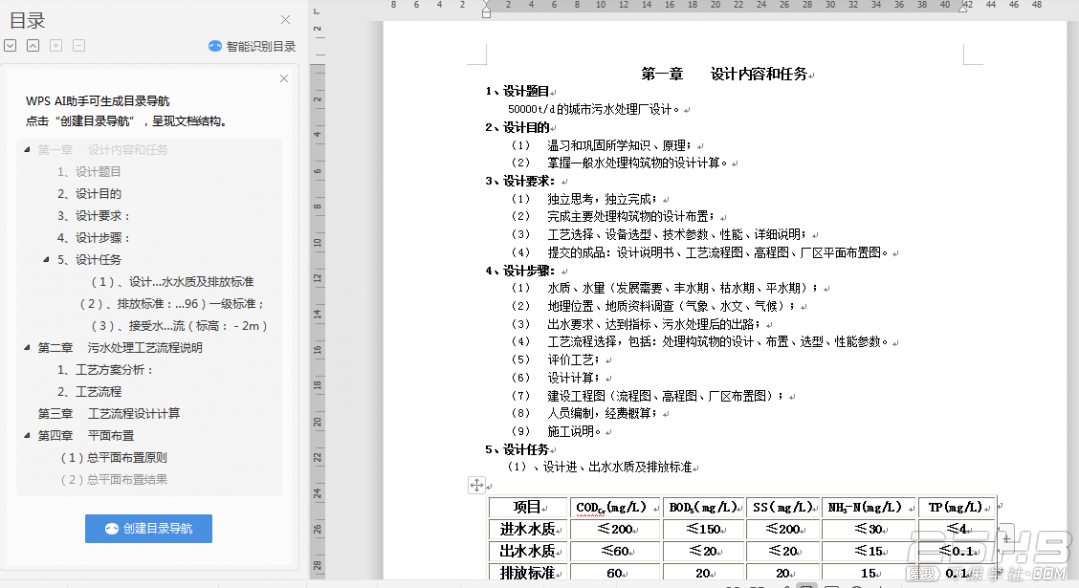Click heading 5、设计任务 in document
1079x588 pixels.
coord(517,450)
